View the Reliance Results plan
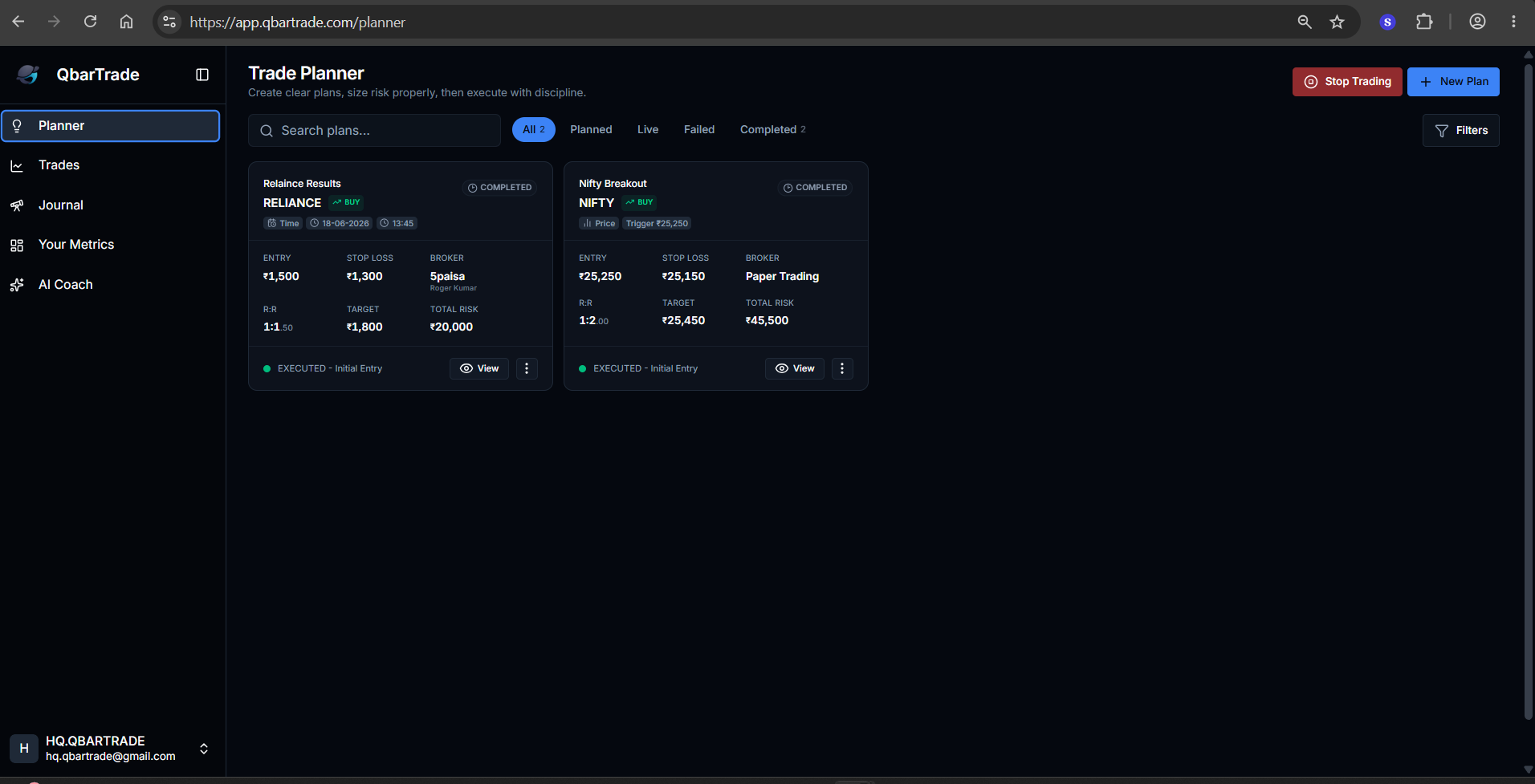This screenshot has height=784, width=1535. point(479,368)
